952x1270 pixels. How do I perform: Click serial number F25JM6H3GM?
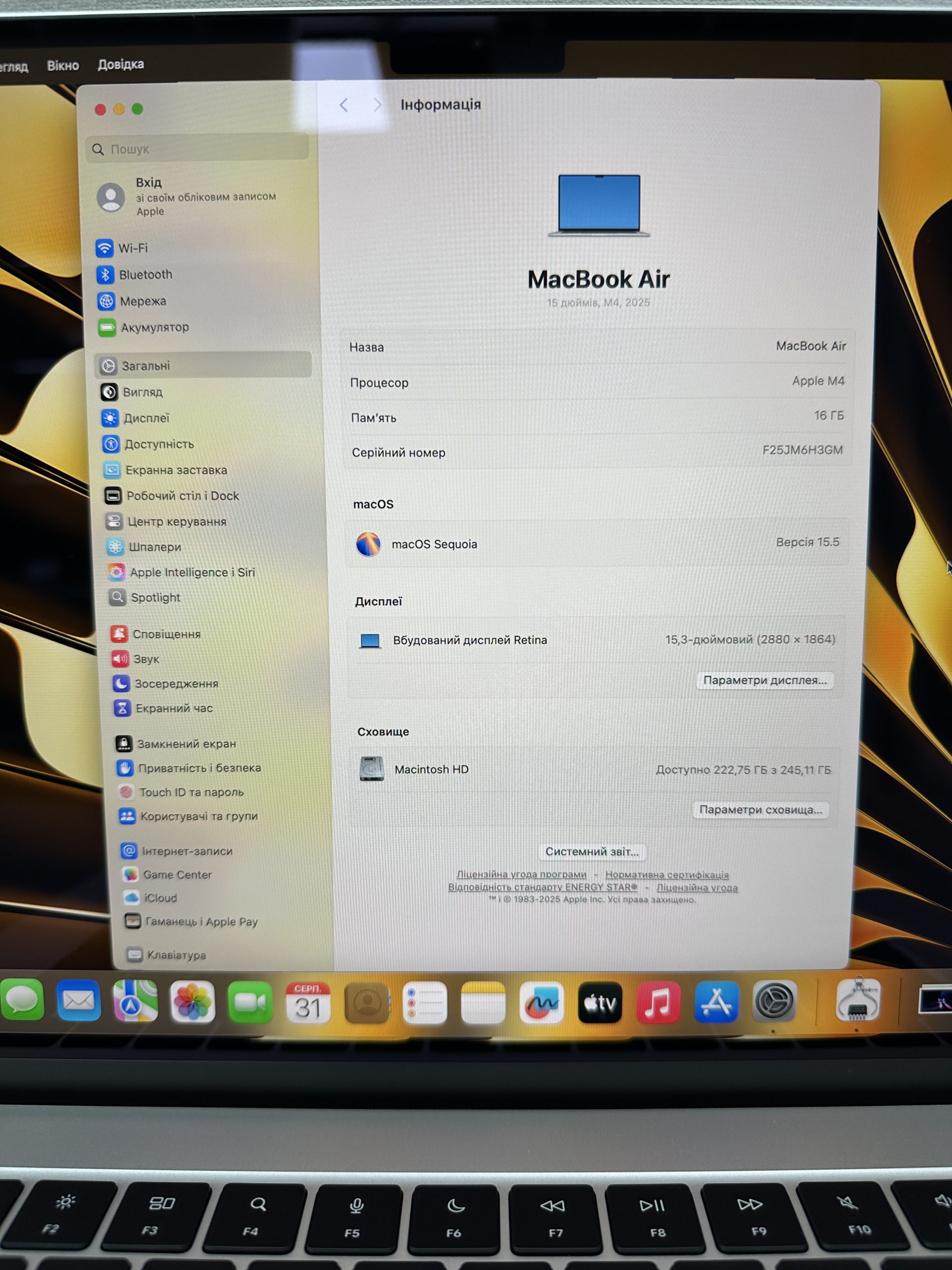tap(802, 450)
